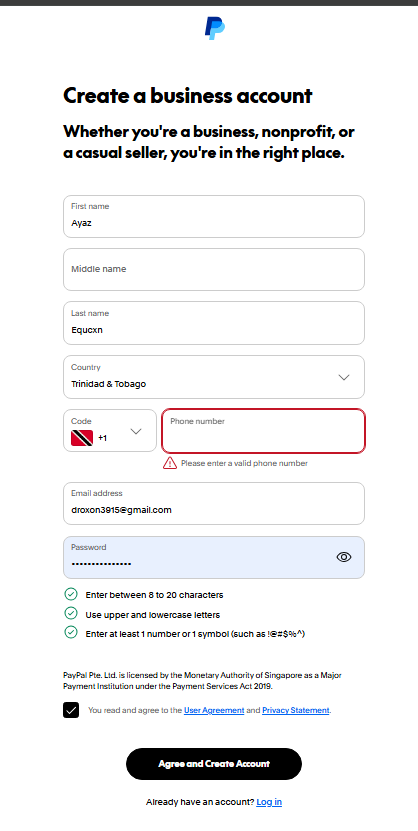
Task: Click the Last name field containing Equcxn
Action: point(214,323)
